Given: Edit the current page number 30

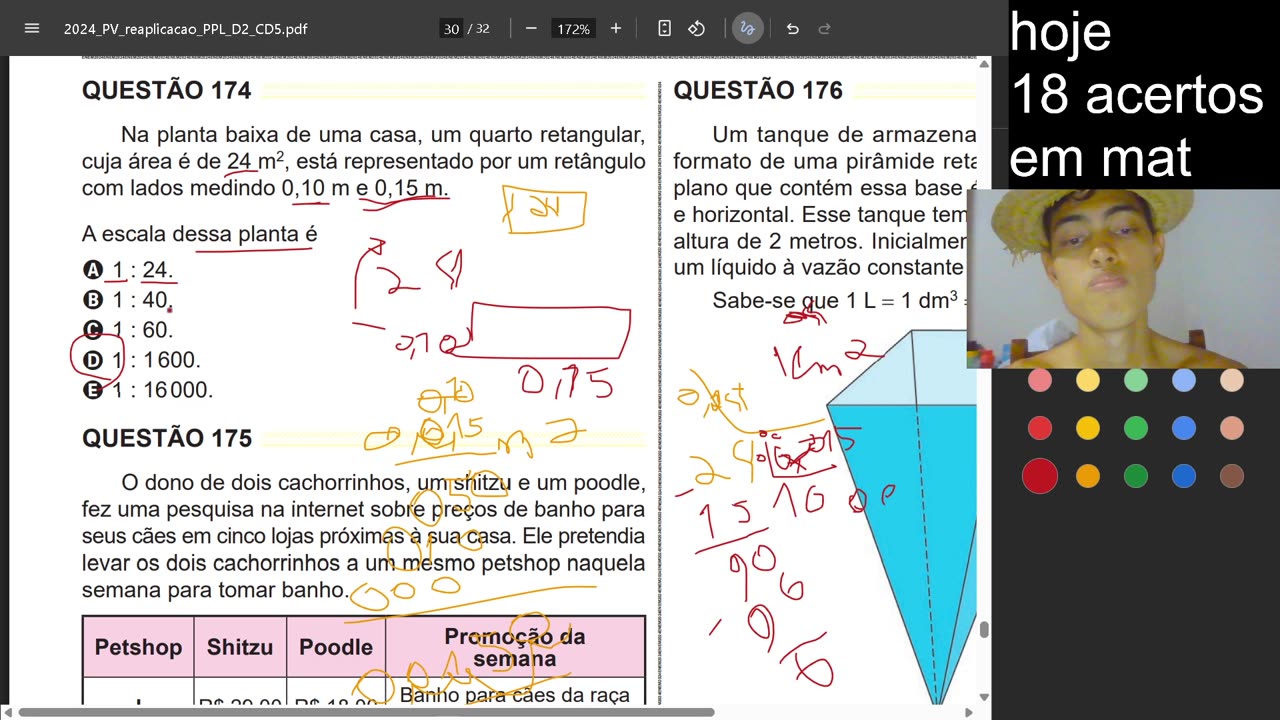Looking at the screenshot, I should [451, 28].
